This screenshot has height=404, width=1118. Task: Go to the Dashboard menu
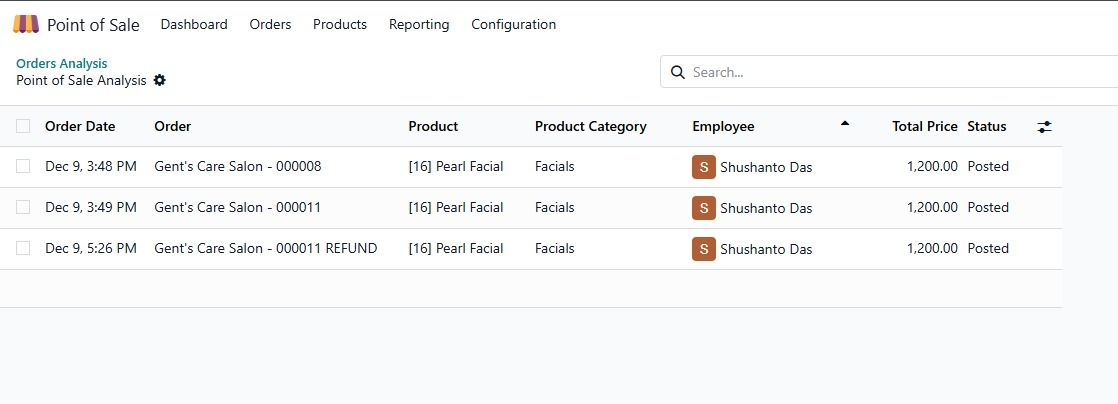coord(194,24)
